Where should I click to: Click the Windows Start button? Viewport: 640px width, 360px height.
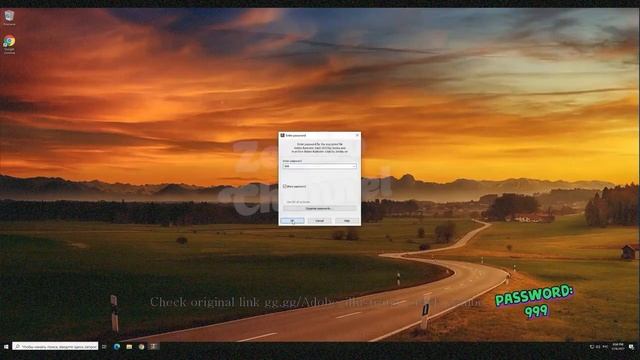(6, 347)
